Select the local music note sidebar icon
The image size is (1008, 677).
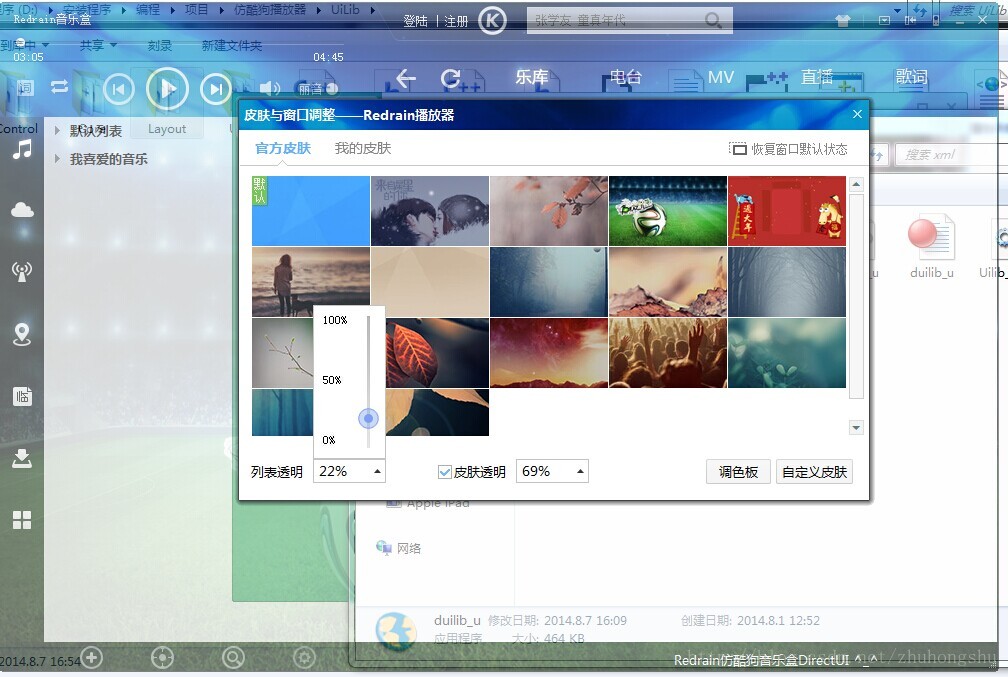pyautogui.click(x=22, y=149)
